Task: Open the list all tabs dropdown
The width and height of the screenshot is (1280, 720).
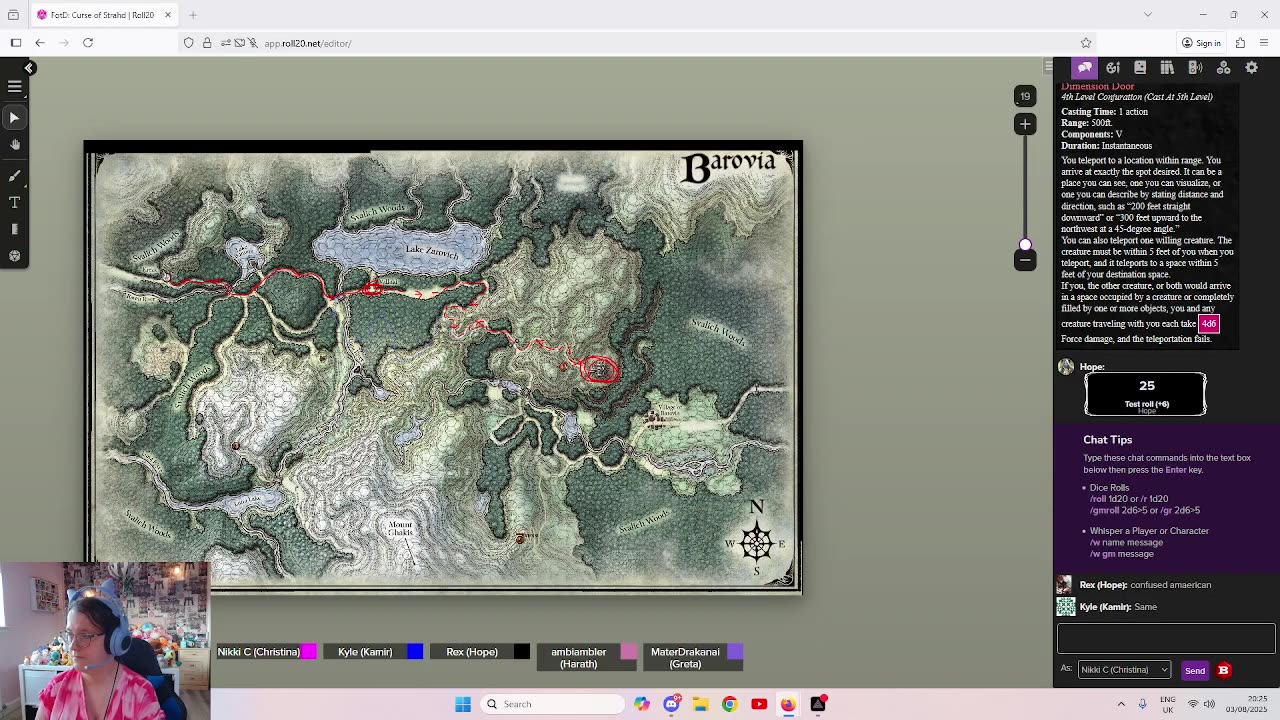Action: pyautogui.click(x=1148, y=15)
